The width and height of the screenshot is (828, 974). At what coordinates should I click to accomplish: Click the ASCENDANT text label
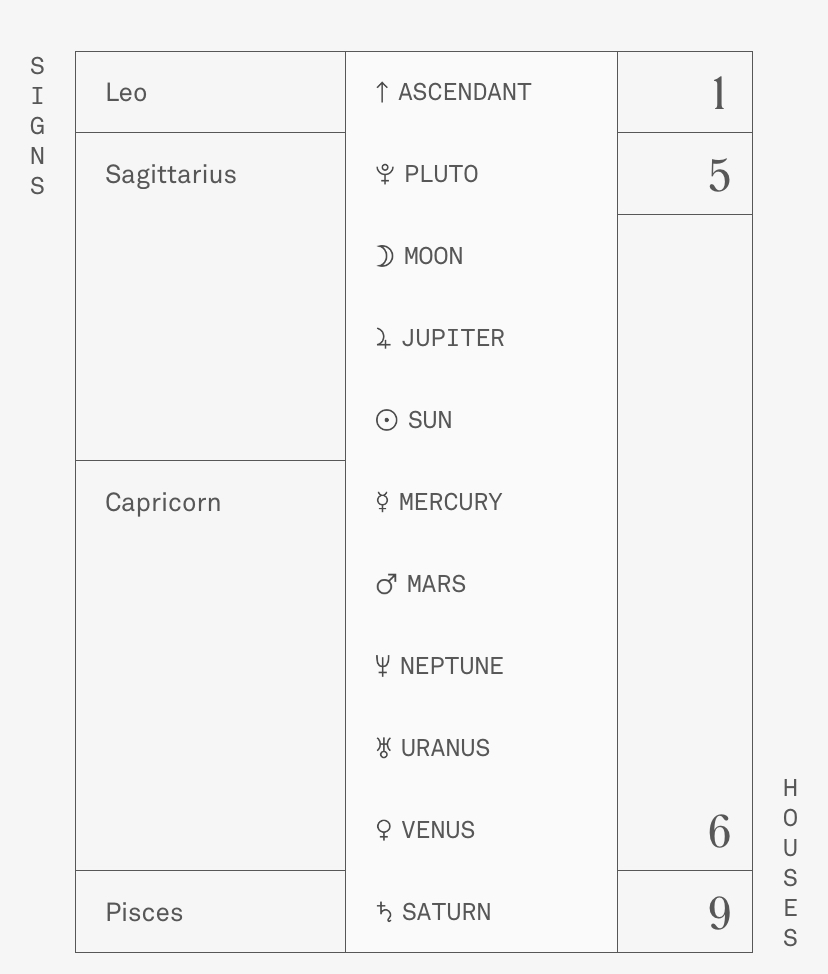[465, 92]
